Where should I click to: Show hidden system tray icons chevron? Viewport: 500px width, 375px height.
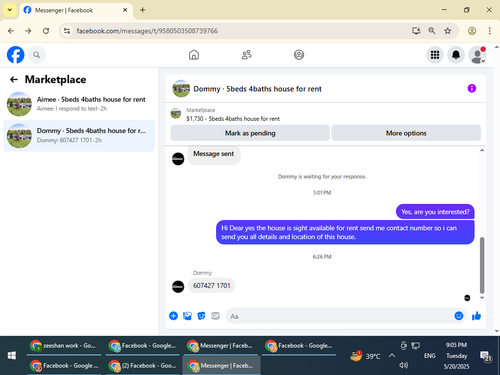click(x=392, y=356)
